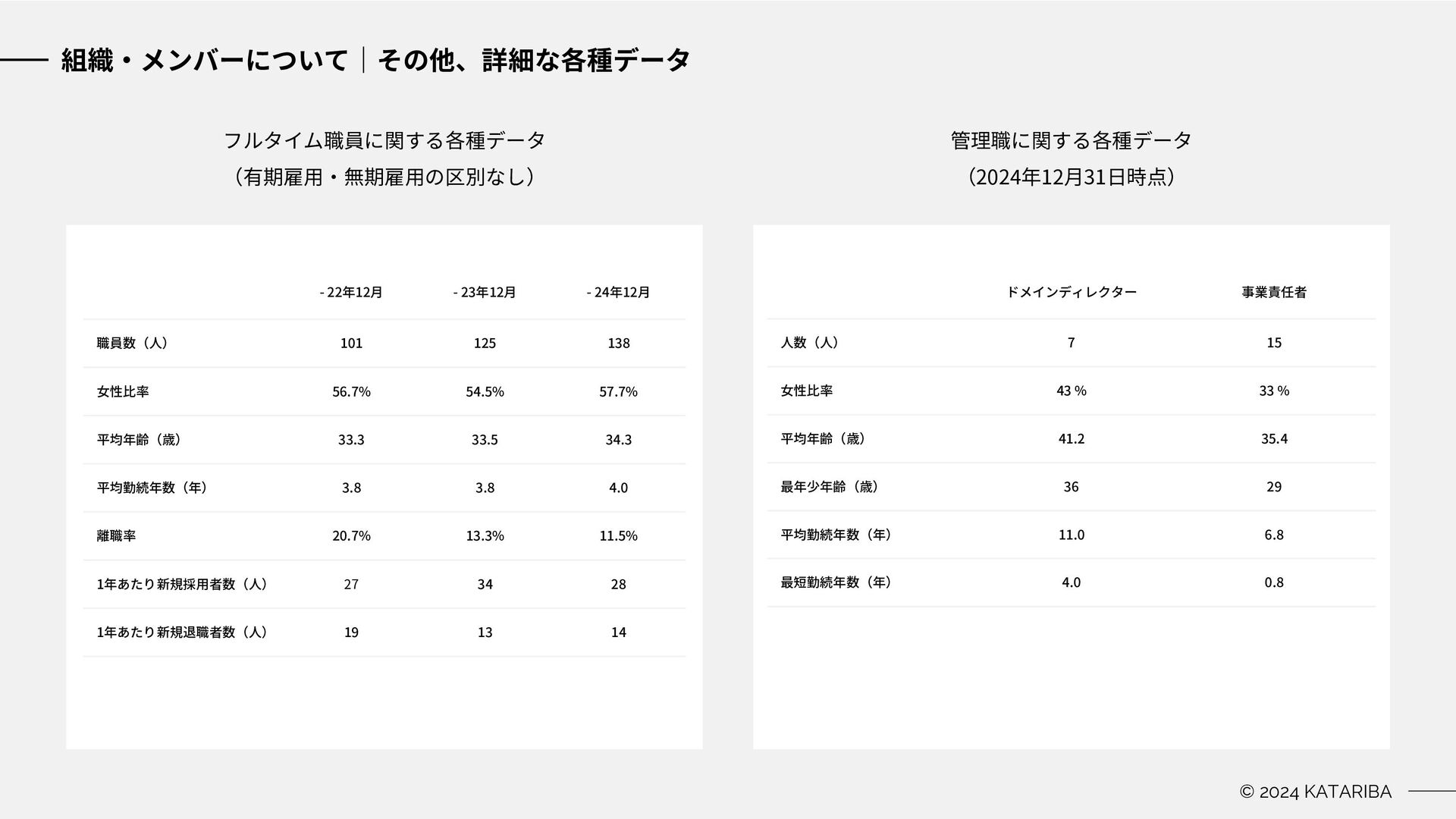Select the 138 staff count value
The height and width of the screenshot is (819, 1456).
tap(618, 343)
